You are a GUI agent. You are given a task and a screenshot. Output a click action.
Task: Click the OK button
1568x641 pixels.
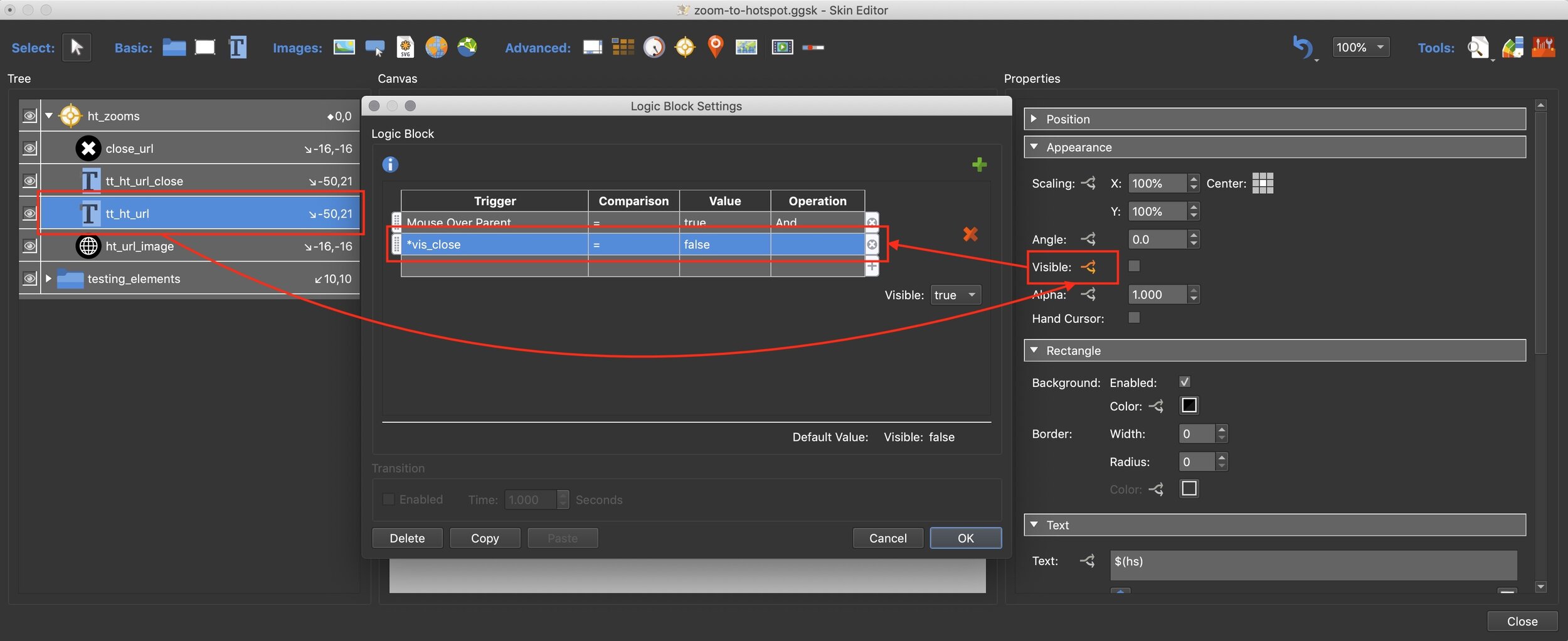(965, 538)
